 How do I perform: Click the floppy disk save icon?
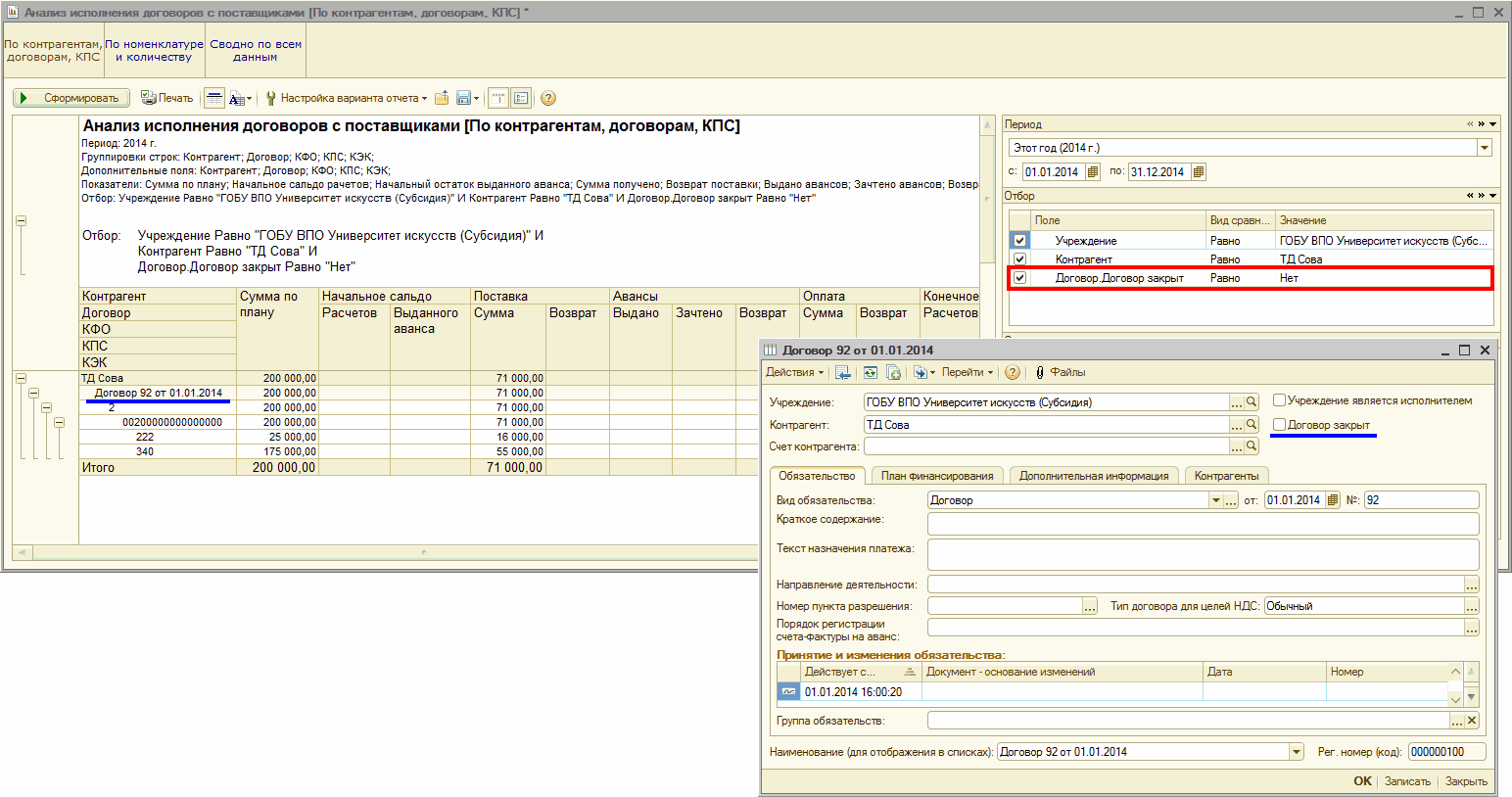tap(468, 98)
